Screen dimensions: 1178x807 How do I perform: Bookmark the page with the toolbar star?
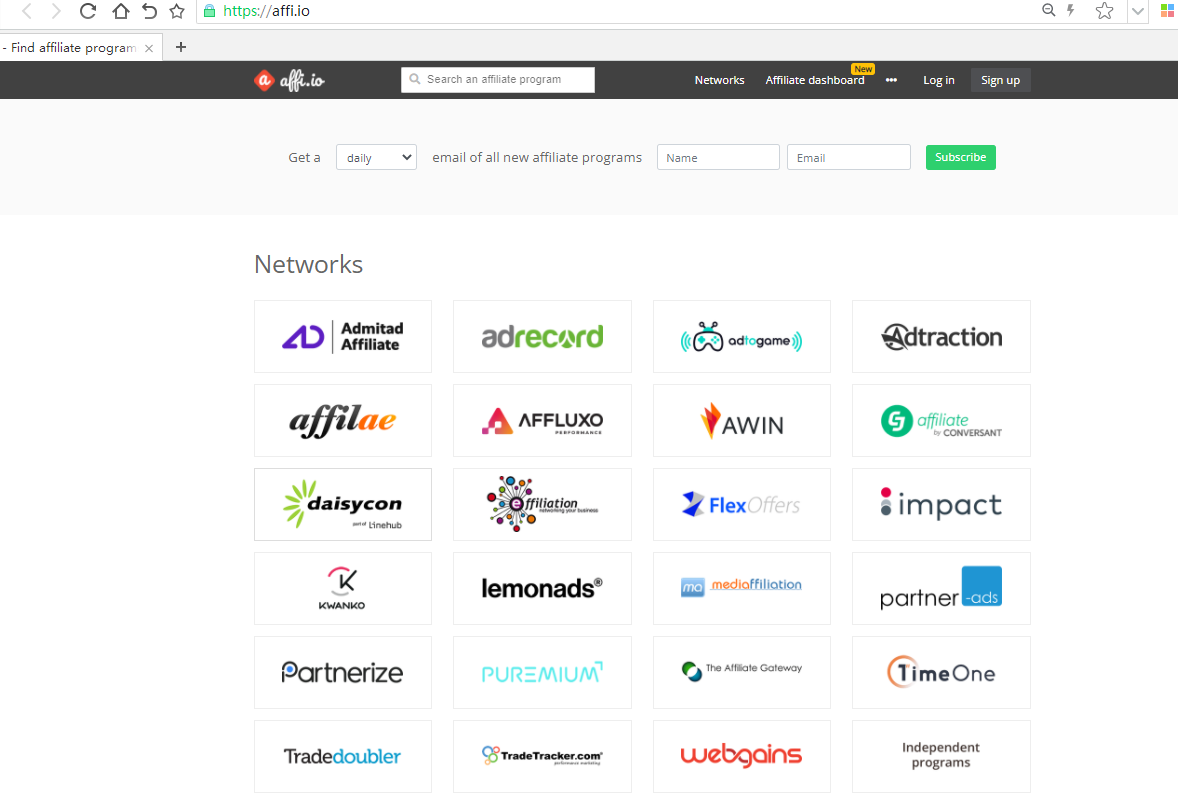point(177,11)
